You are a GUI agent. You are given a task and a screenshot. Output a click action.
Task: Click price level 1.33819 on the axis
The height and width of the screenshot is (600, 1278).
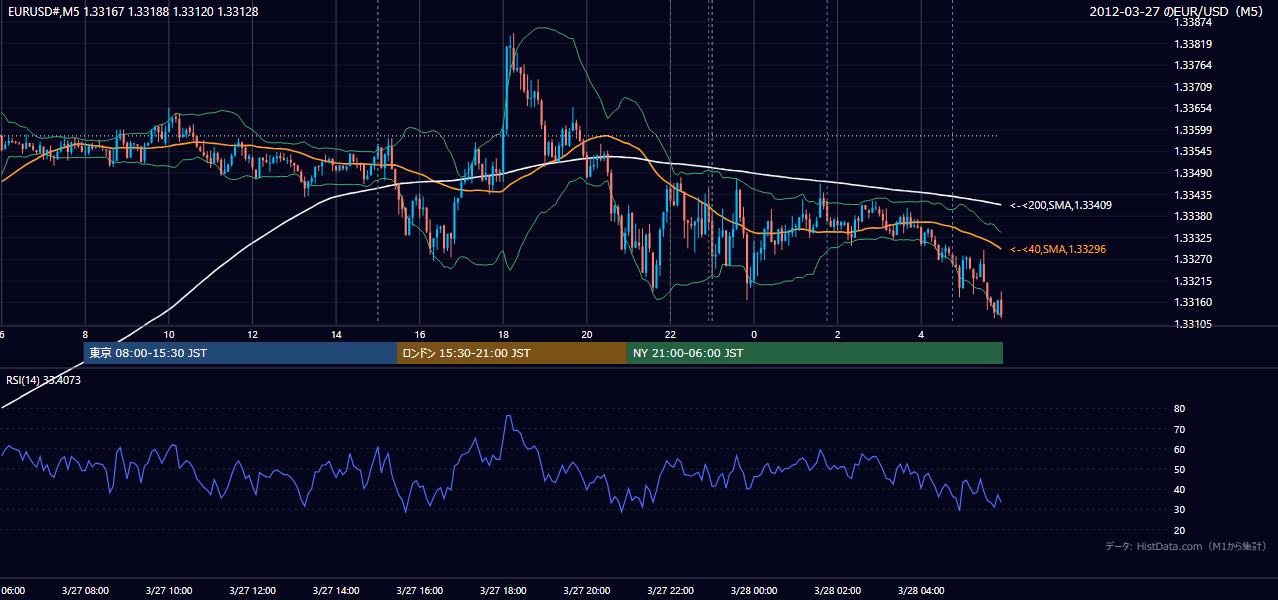pos(1193,44)
